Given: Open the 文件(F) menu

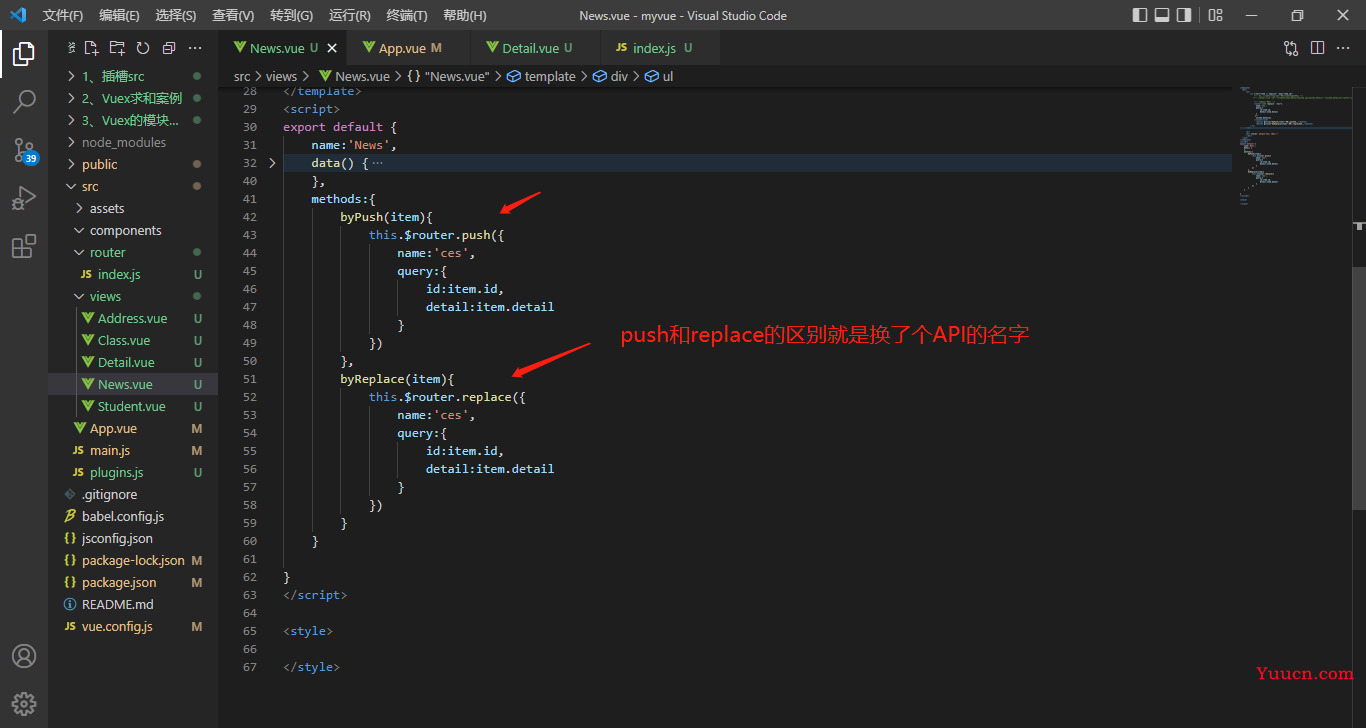Looking at the screenshot, I should click(63, 15).
